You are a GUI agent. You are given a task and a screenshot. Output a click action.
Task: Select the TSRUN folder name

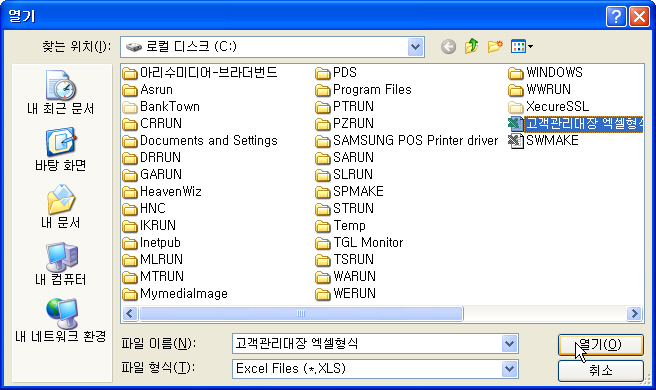tap(354, 259)
